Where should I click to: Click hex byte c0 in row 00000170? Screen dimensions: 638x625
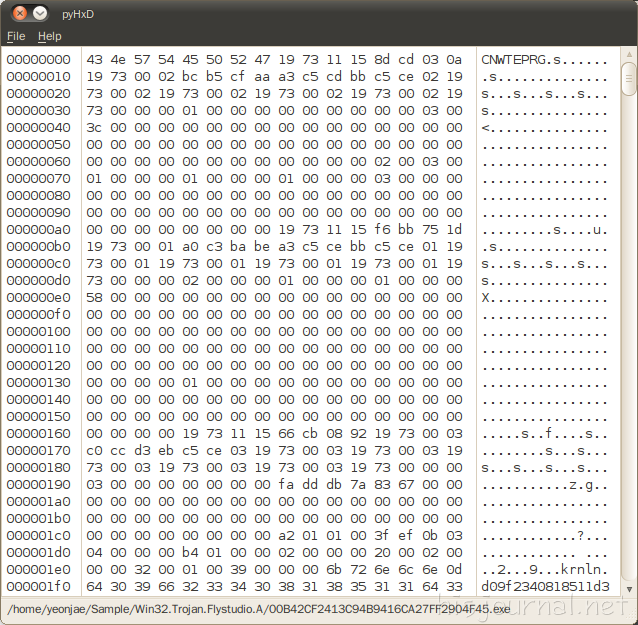click(94, 450)
